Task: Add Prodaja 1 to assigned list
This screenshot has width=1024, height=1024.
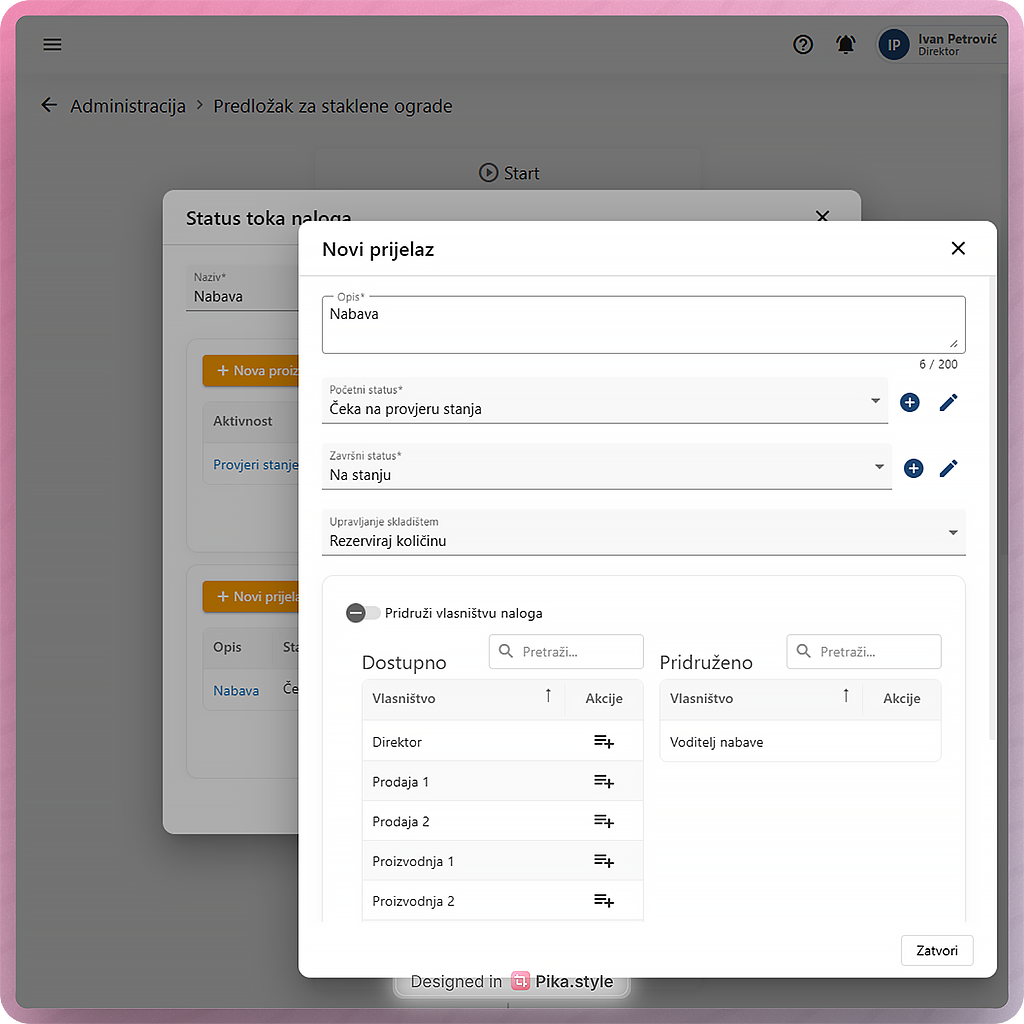Action: [x=603, y=782]
